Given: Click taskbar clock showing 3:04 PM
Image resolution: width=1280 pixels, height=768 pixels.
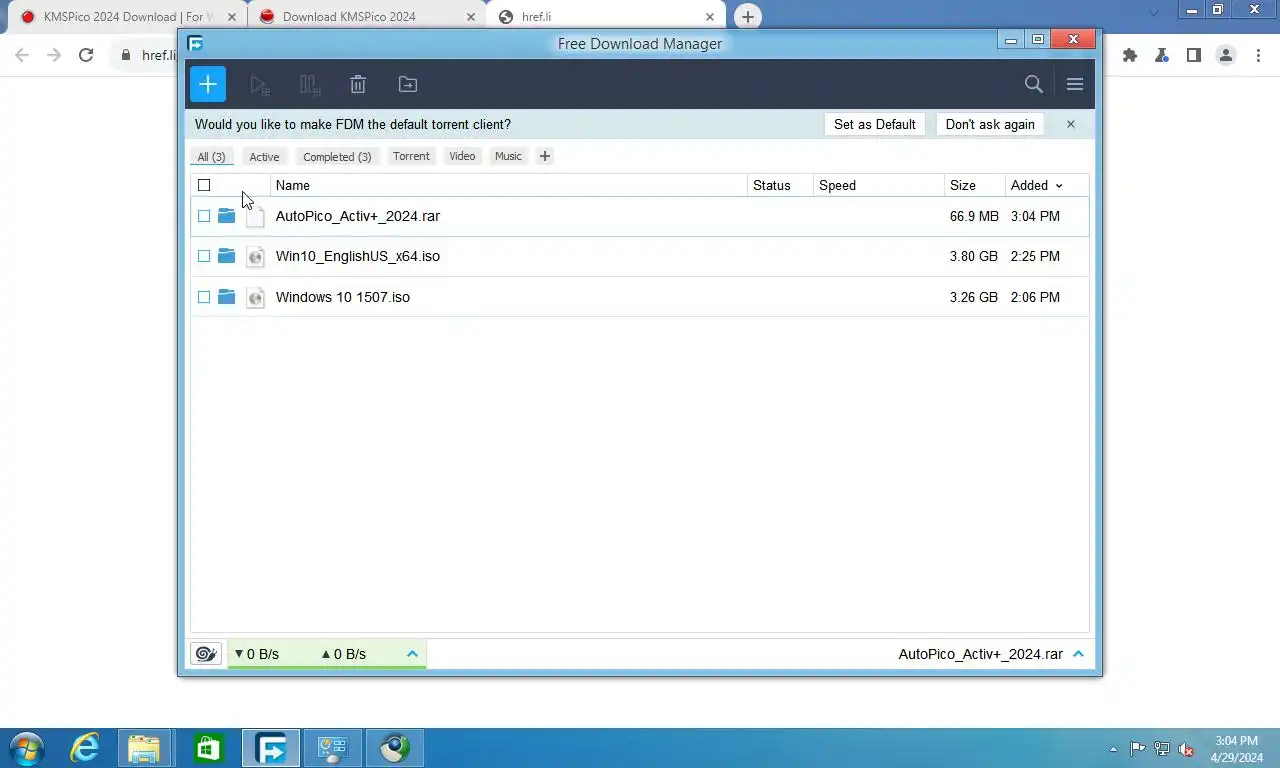Looking at the screenshot, I should (x=1236, y=749).
